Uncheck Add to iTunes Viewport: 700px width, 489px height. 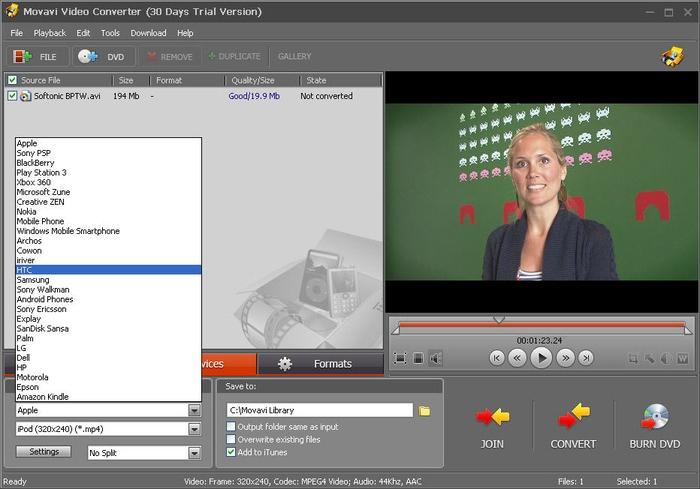tap(231, 452)
